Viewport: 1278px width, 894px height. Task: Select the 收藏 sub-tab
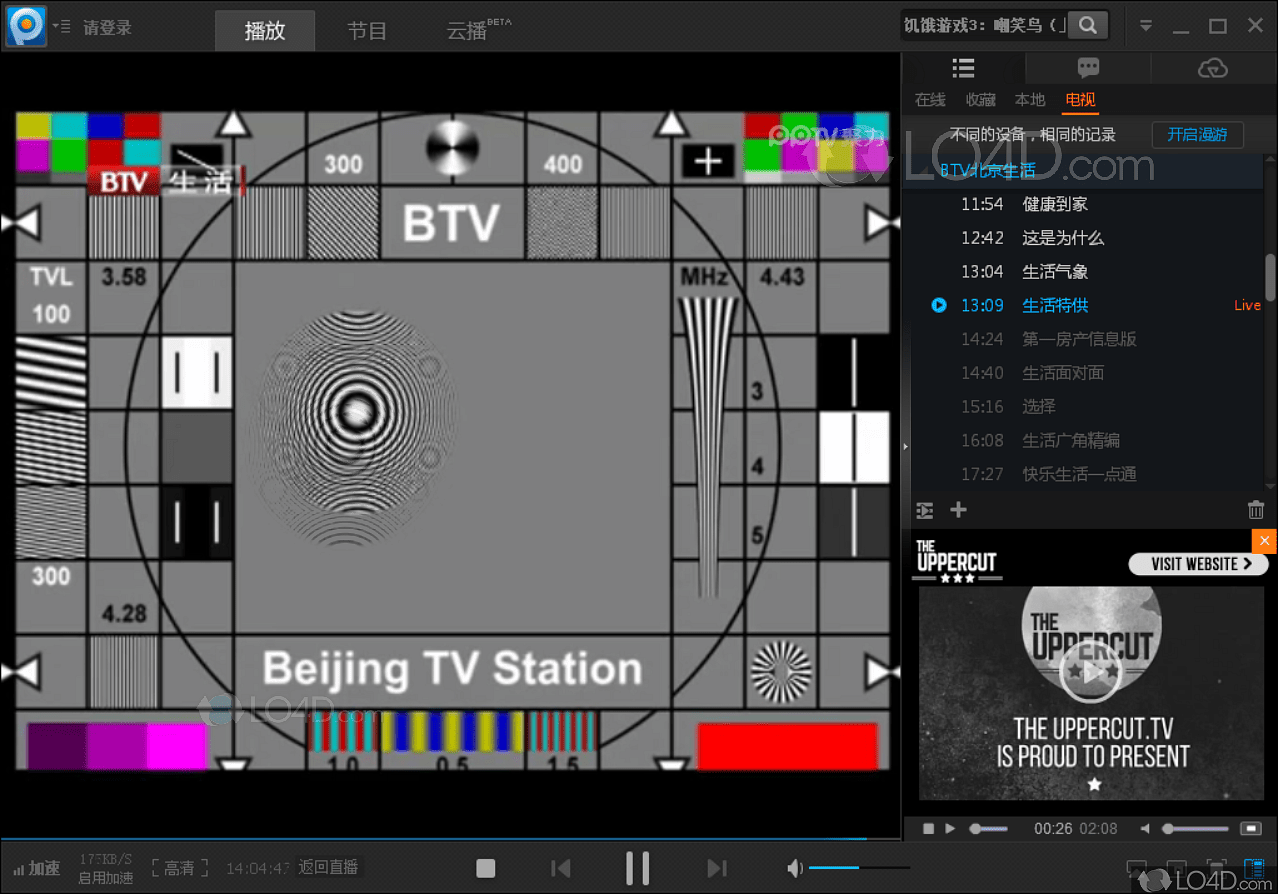(980, 100)
